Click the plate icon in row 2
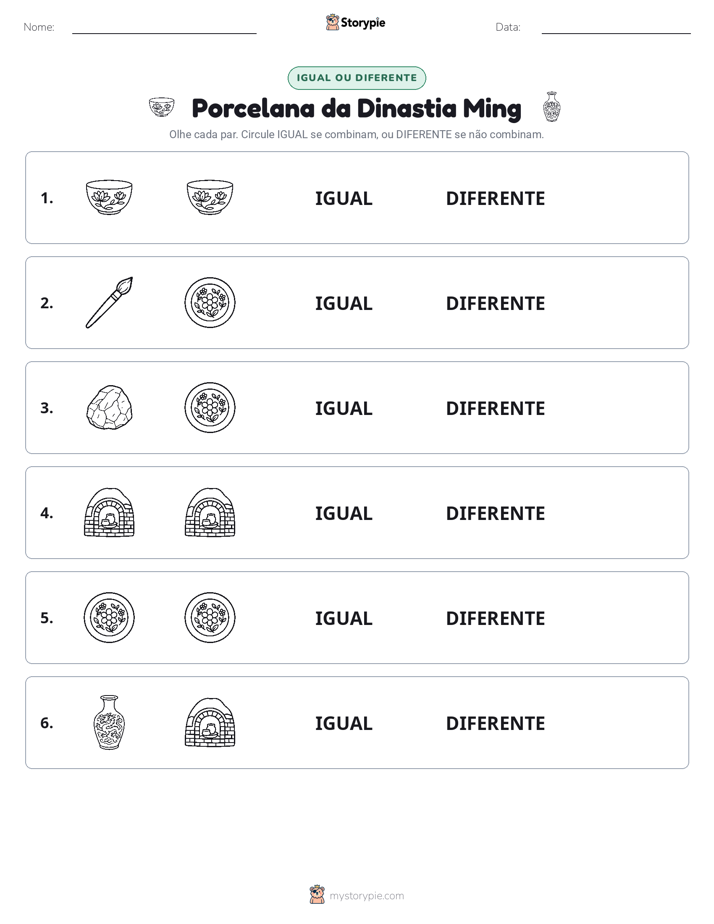 [x=210, y=302]
